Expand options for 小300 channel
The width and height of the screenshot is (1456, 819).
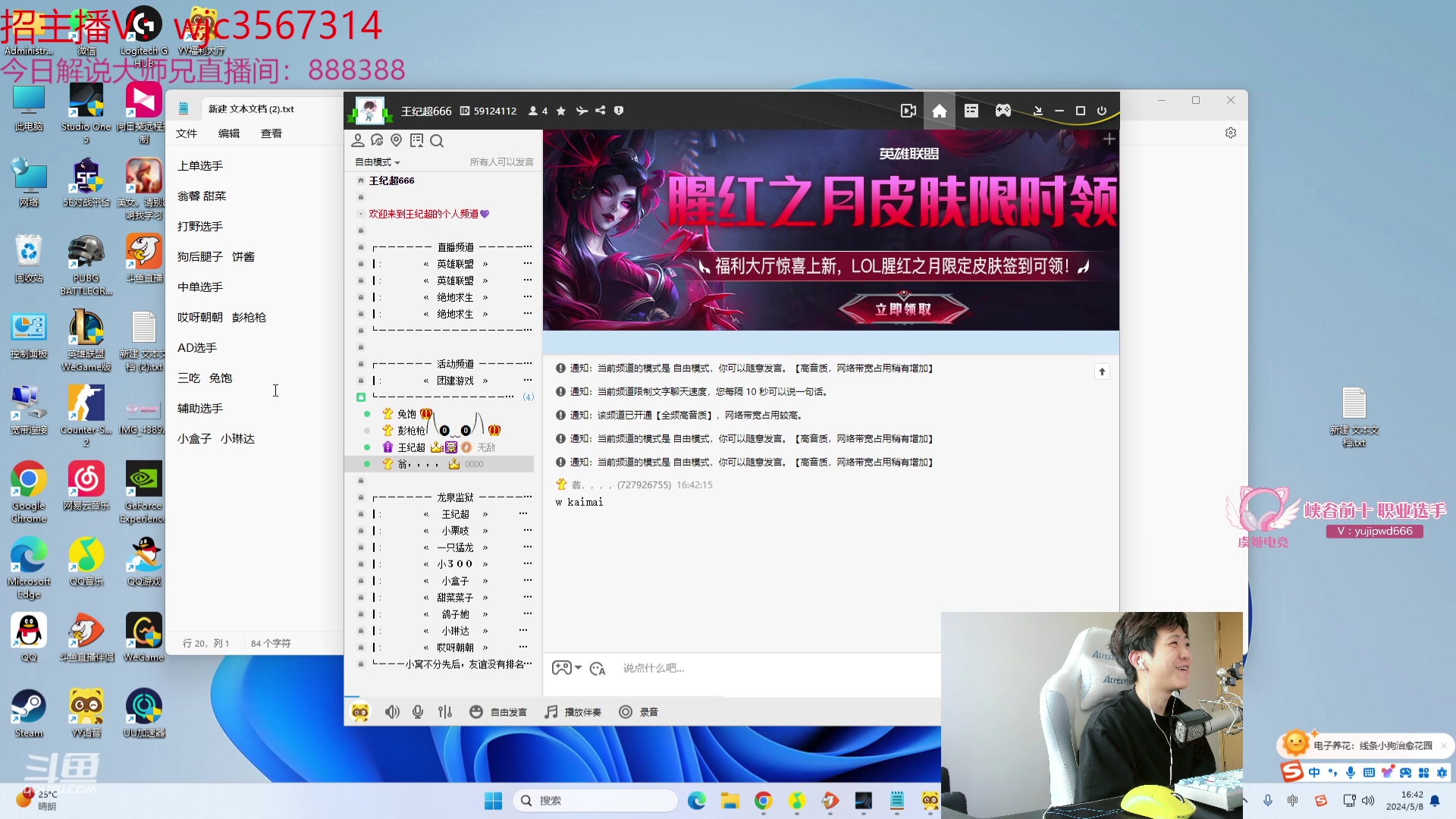tap(527, 564)
